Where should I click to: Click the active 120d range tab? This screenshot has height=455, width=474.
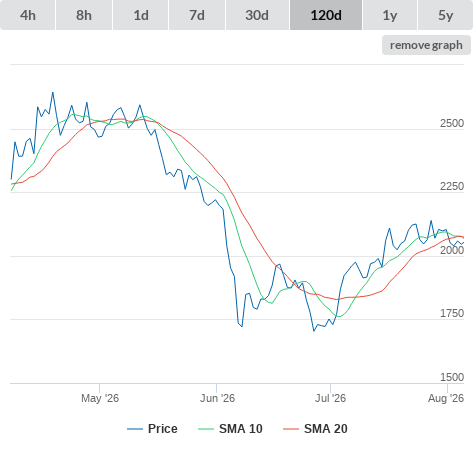point(326,15)
